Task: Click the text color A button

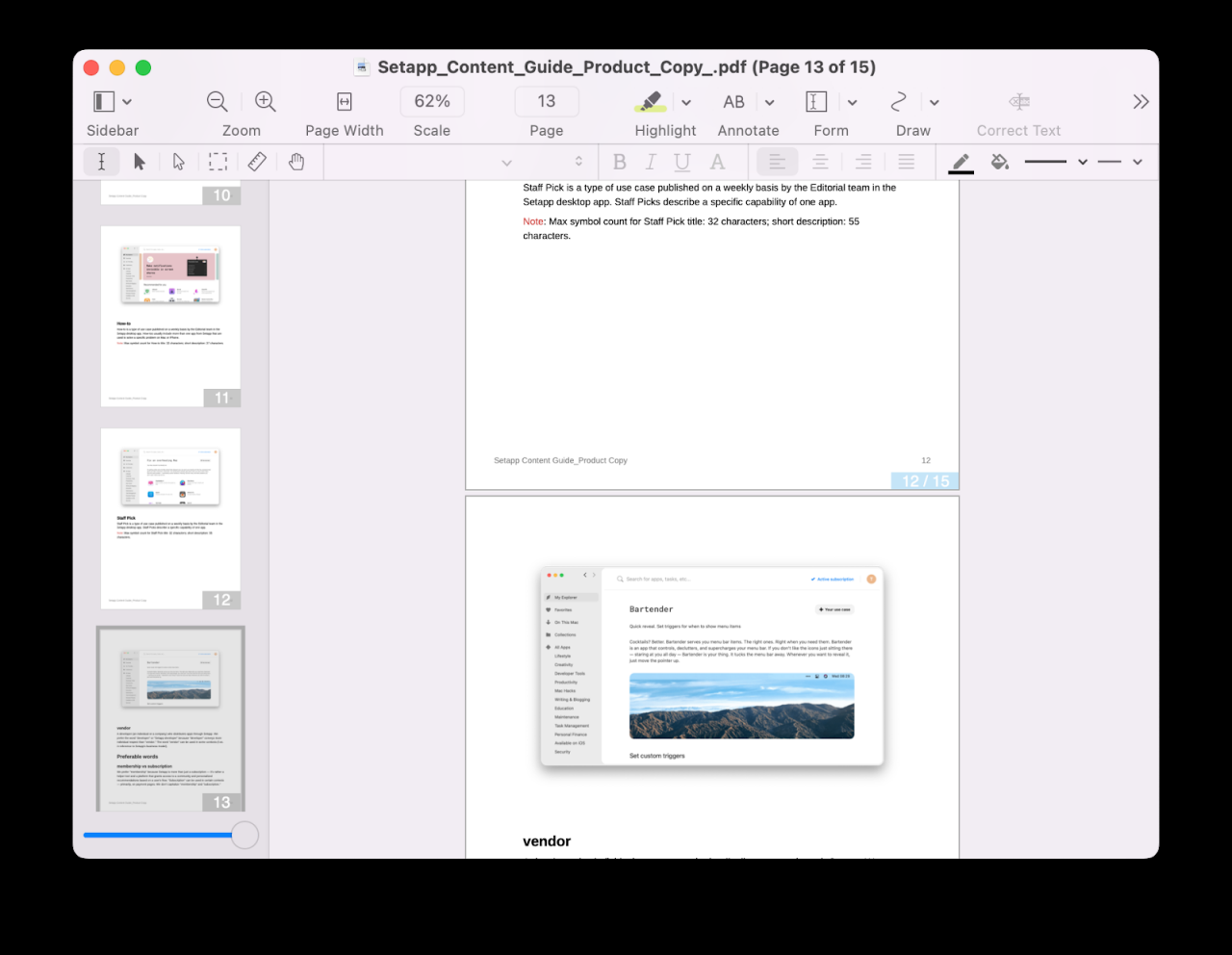Action: (x=717, y=162)
